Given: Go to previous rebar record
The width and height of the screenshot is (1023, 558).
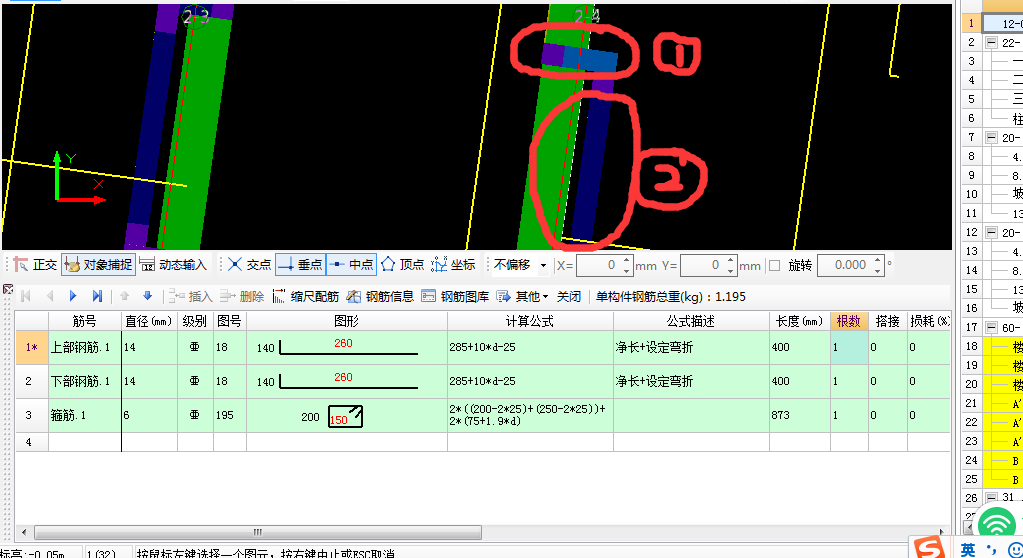Looking at the screenshot, I should coord(50,296).
